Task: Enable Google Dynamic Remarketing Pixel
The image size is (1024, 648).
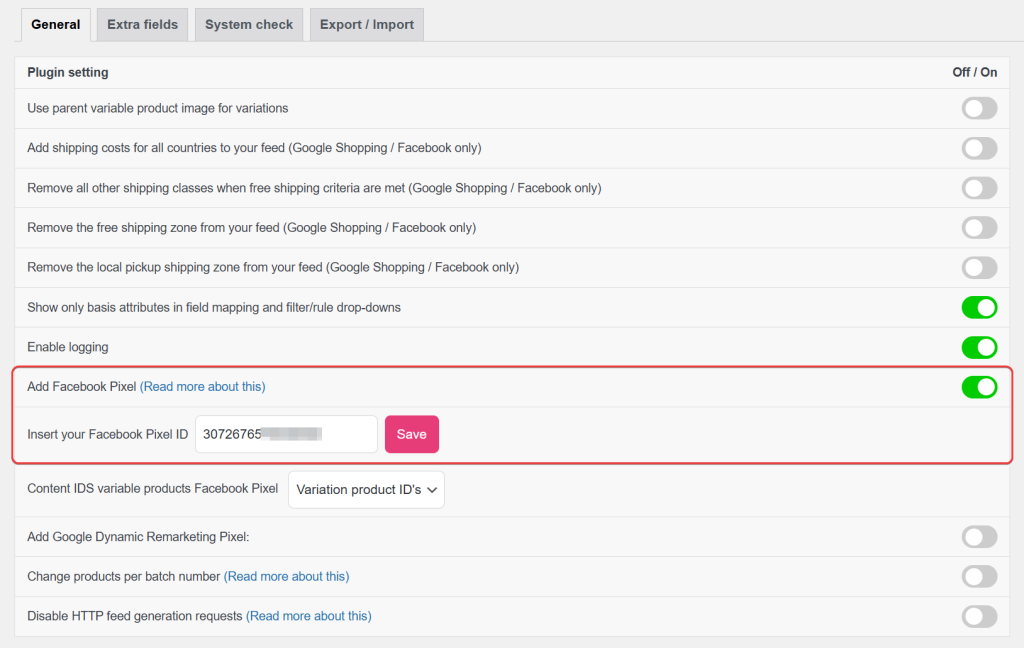Action: tap(979, 537)
